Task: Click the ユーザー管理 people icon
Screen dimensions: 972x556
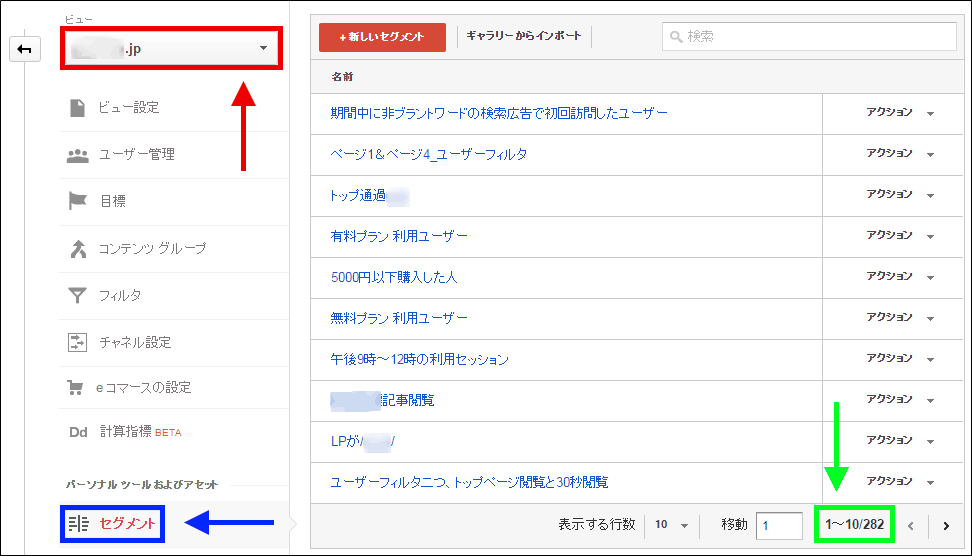Action: [x=78, y=155]
